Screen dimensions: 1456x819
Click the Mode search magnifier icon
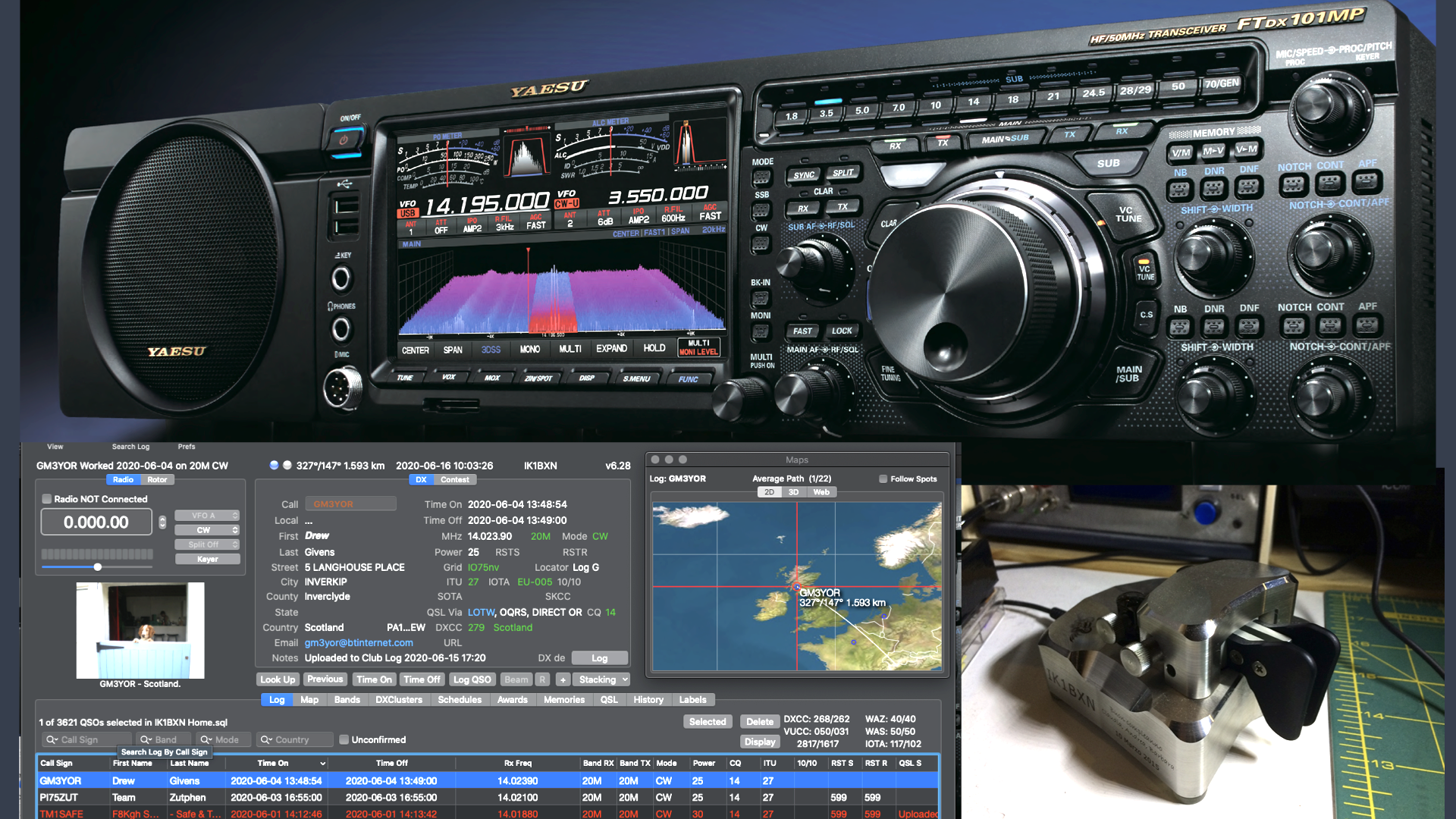coord(206,739)
